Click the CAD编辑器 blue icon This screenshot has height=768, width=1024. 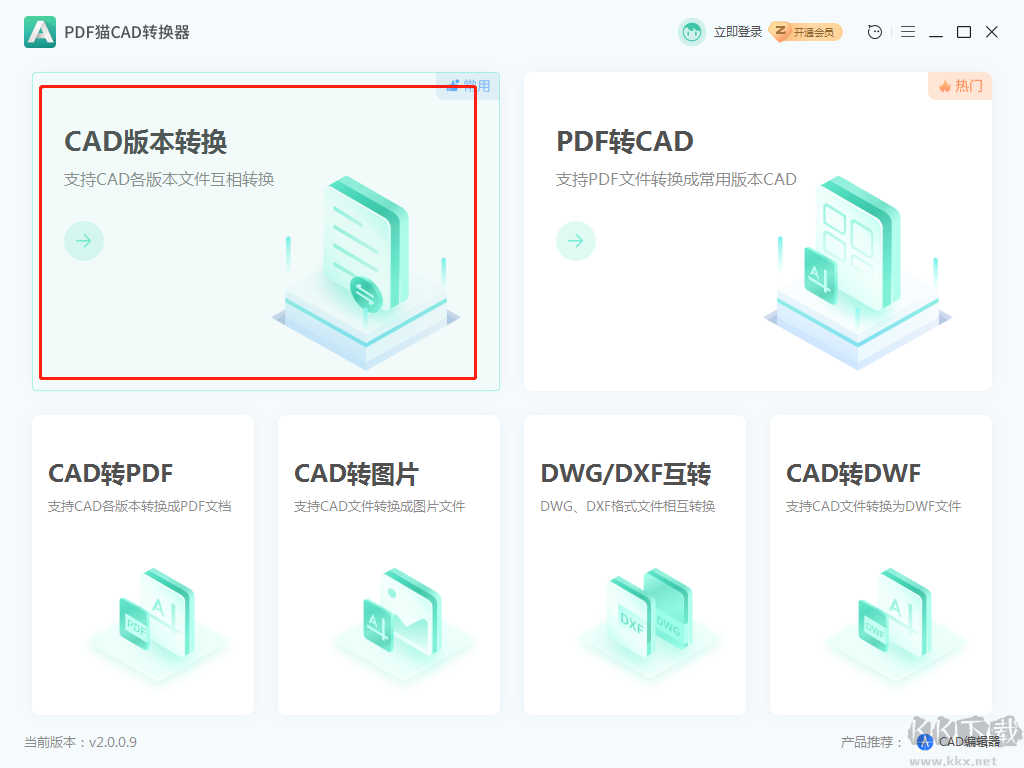[925, 742]
